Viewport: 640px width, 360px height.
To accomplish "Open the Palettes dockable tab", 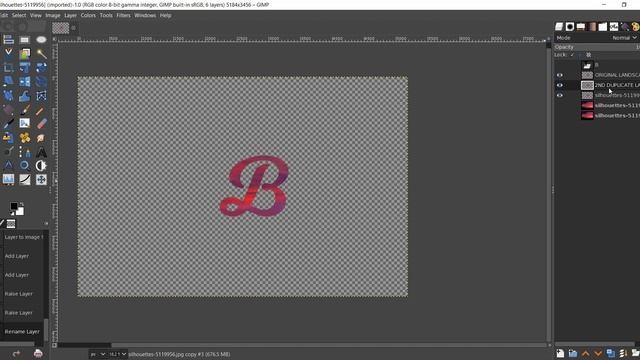I will pyautogui.click(x=636, y=27).
